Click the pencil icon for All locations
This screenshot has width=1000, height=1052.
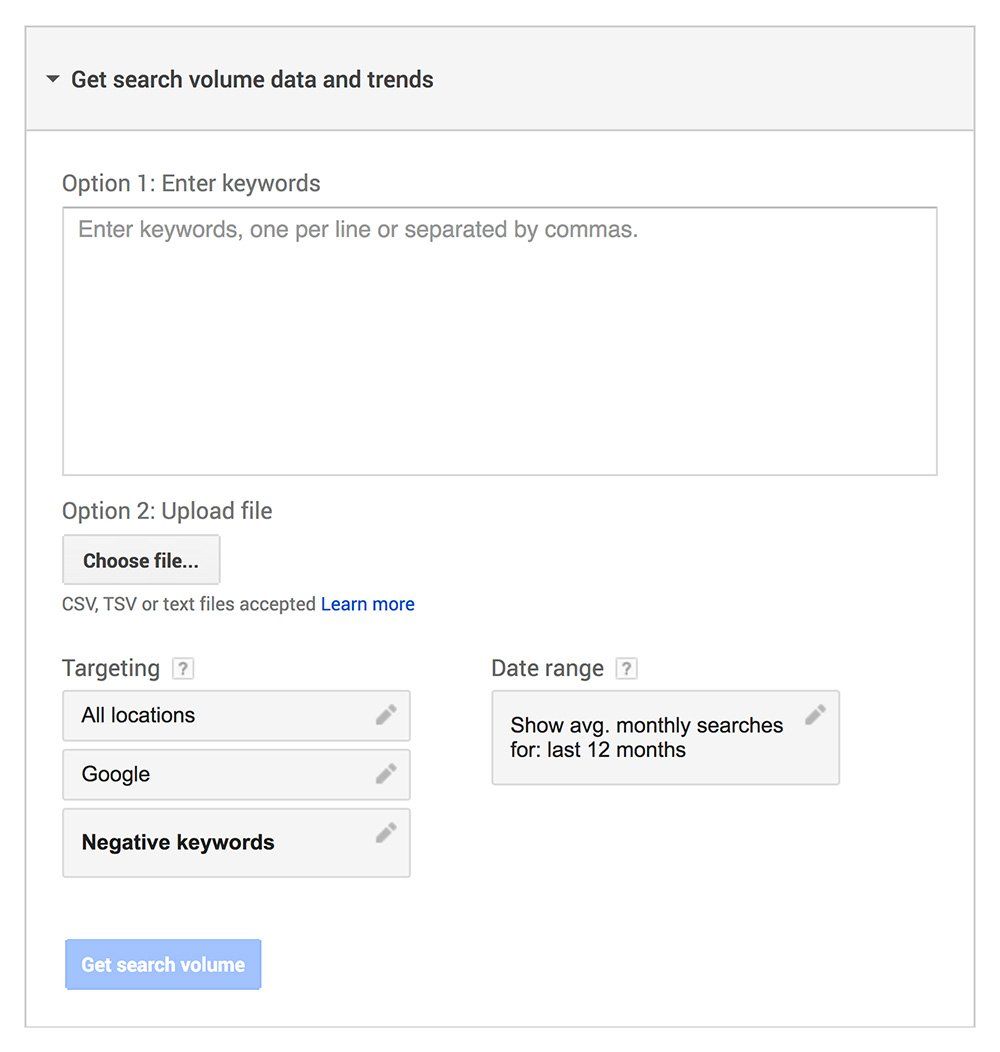(386, 715)
